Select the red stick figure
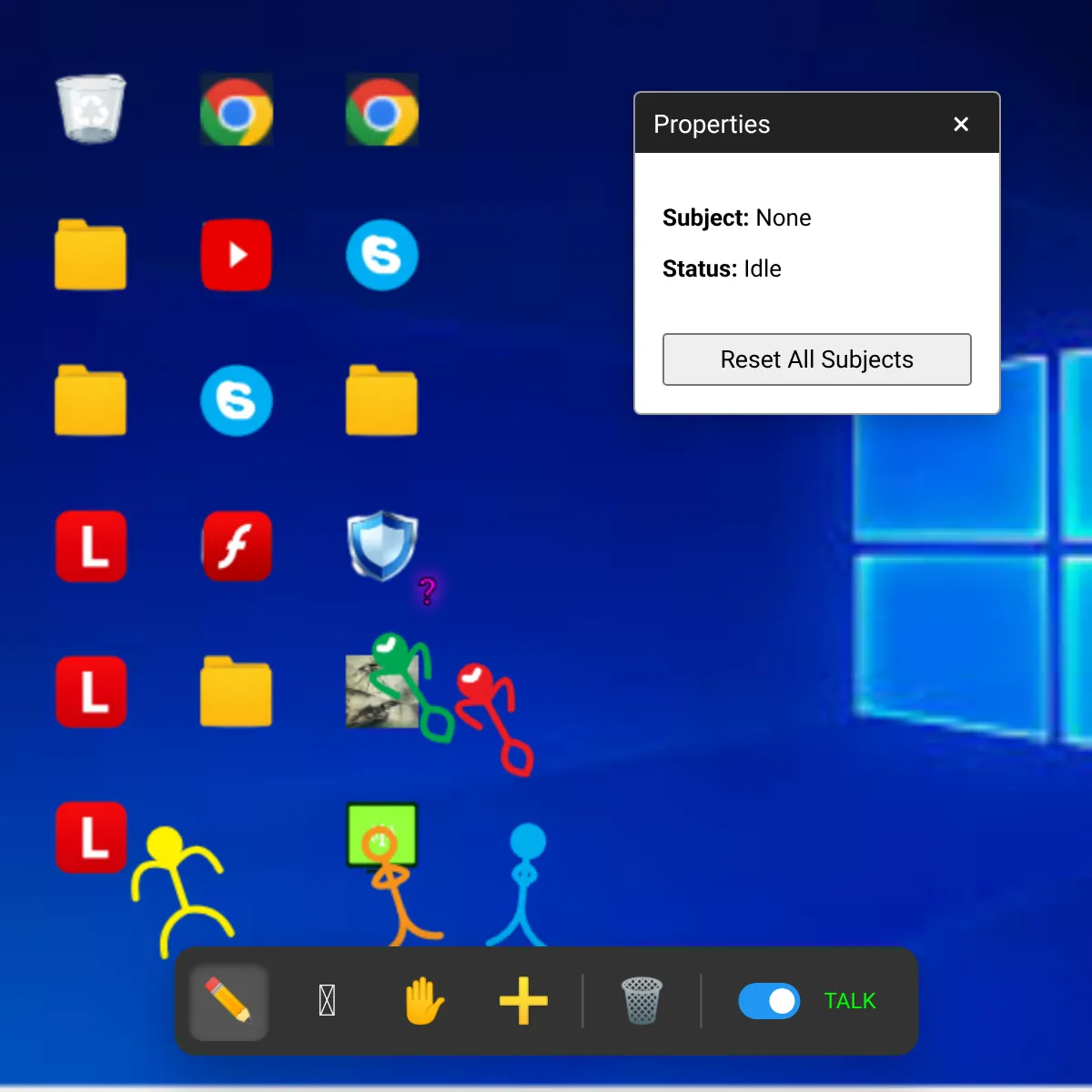The height and width of the screenshot is (1092, 1092). [493, 719]
